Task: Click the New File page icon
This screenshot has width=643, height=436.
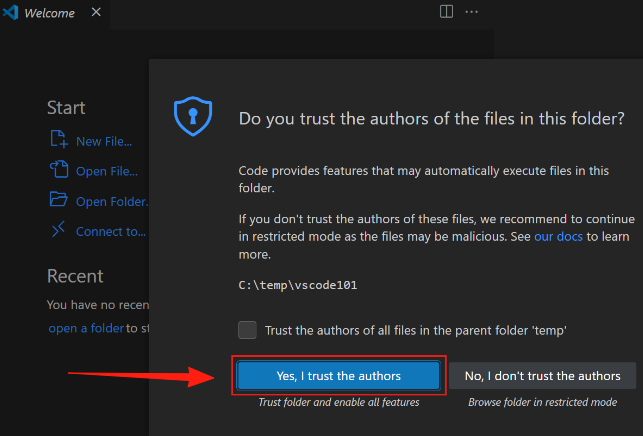Action: [58, 141]
